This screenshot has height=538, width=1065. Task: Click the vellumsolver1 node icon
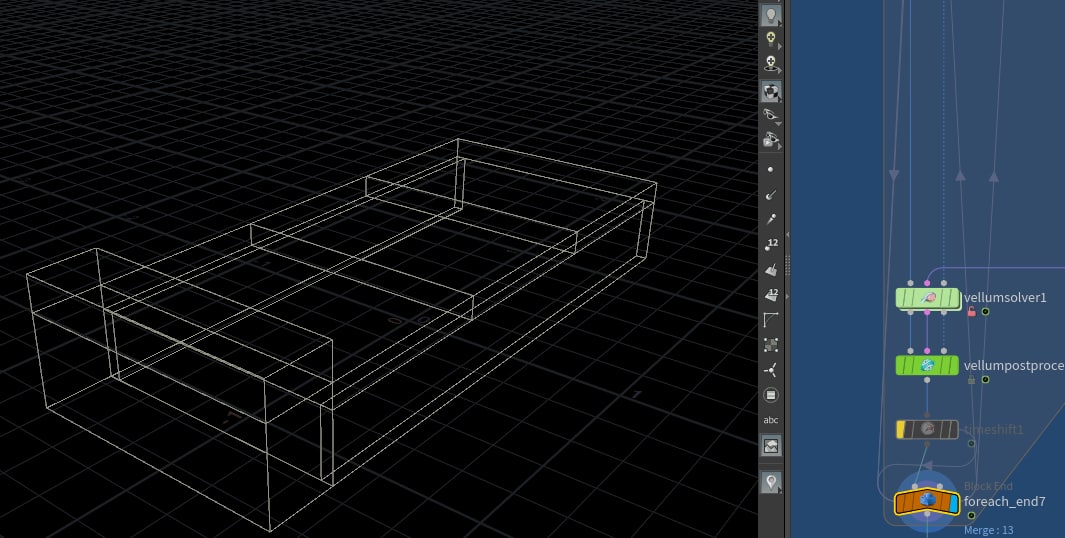tap(928, 298)
